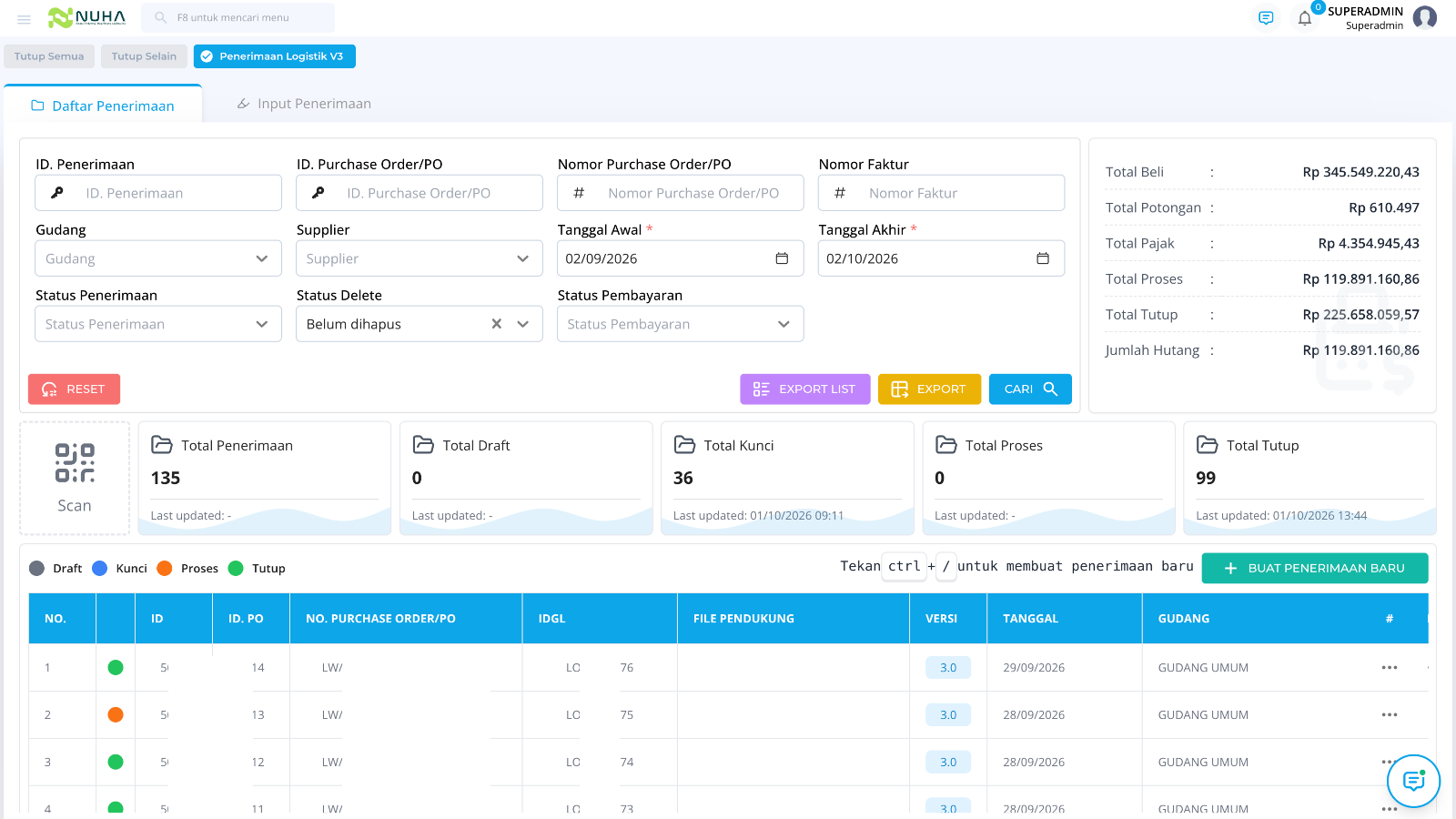Click the EXPORT LIST button
Screen dimensions: 1456x819
coord(804,389)
